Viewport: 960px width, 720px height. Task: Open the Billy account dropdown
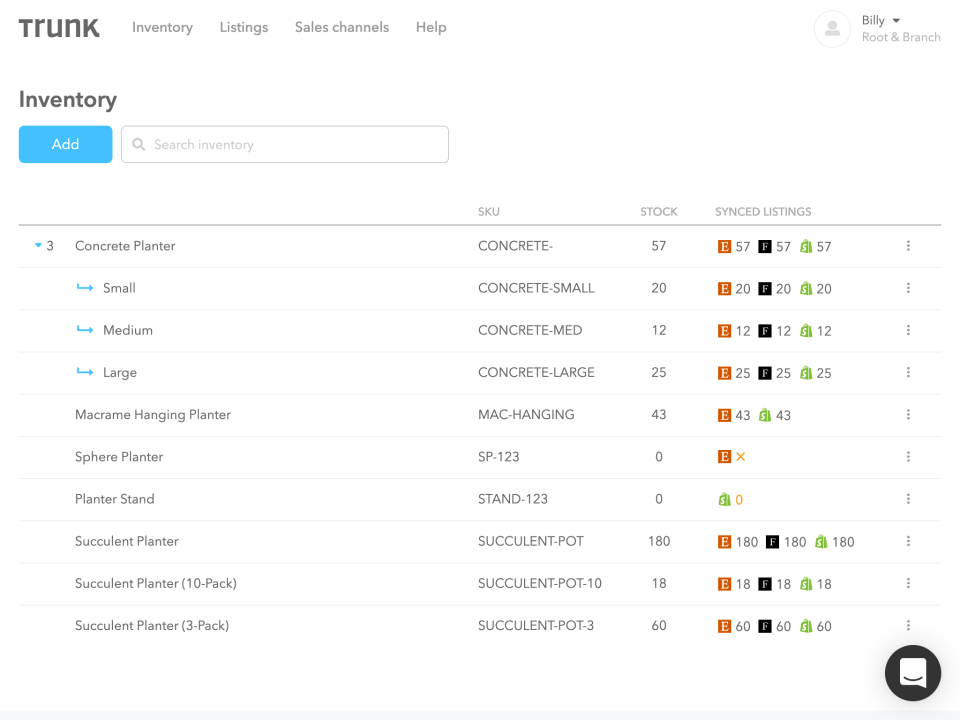click(x=882, y=21)
